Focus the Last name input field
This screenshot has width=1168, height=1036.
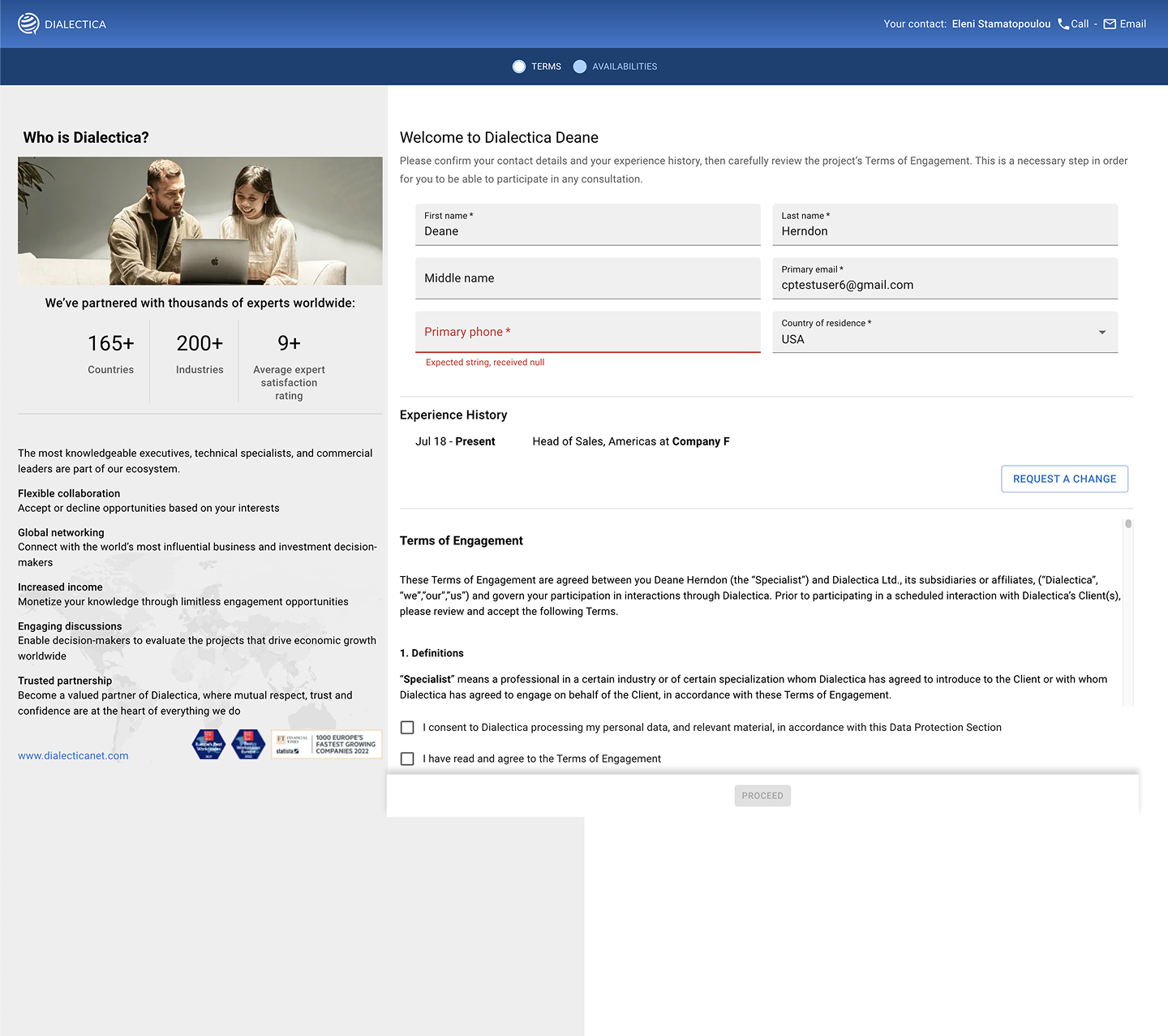(945, 225)
